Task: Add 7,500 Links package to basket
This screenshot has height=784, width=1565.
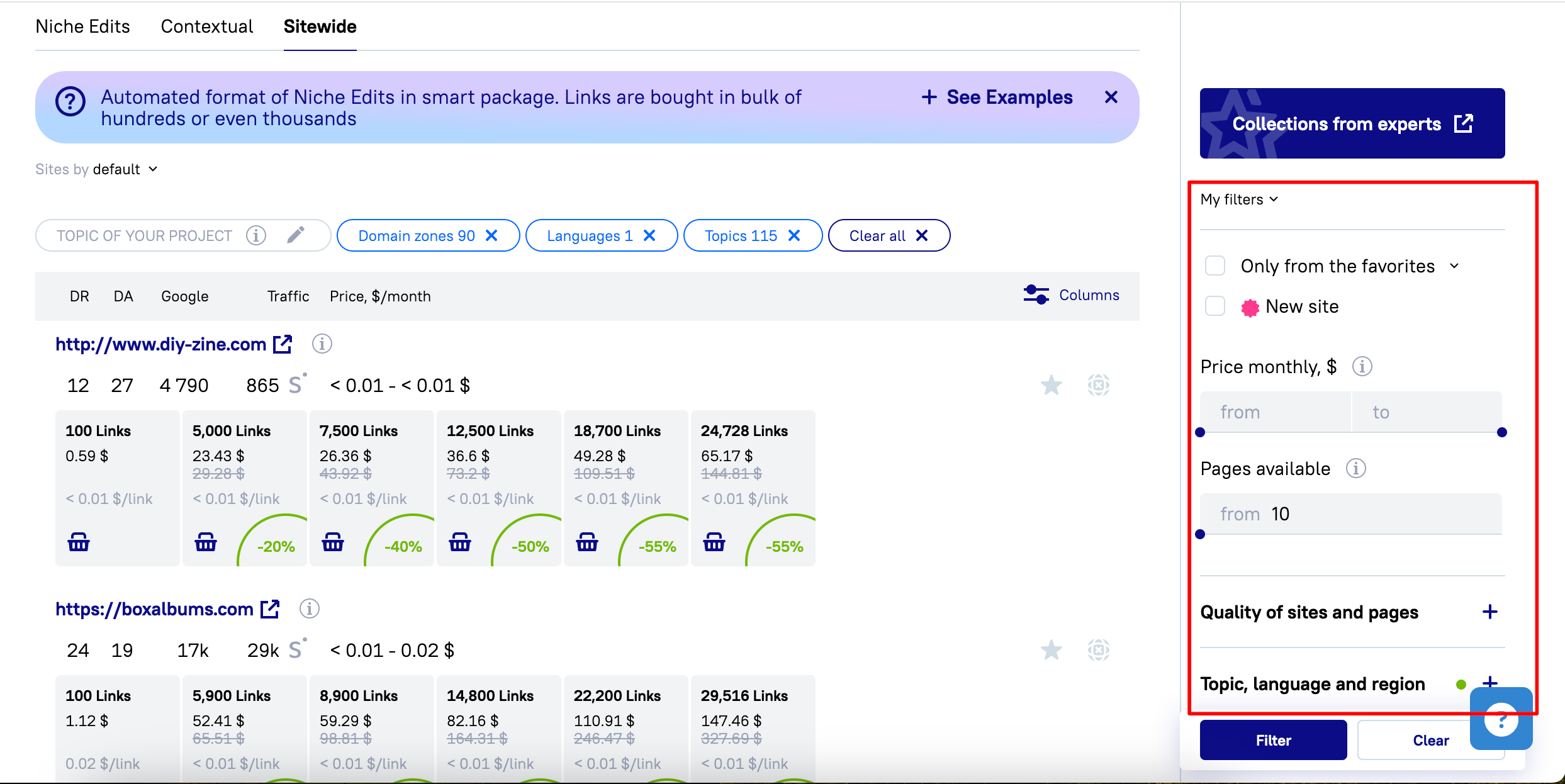Action: (x=333, y=542)
